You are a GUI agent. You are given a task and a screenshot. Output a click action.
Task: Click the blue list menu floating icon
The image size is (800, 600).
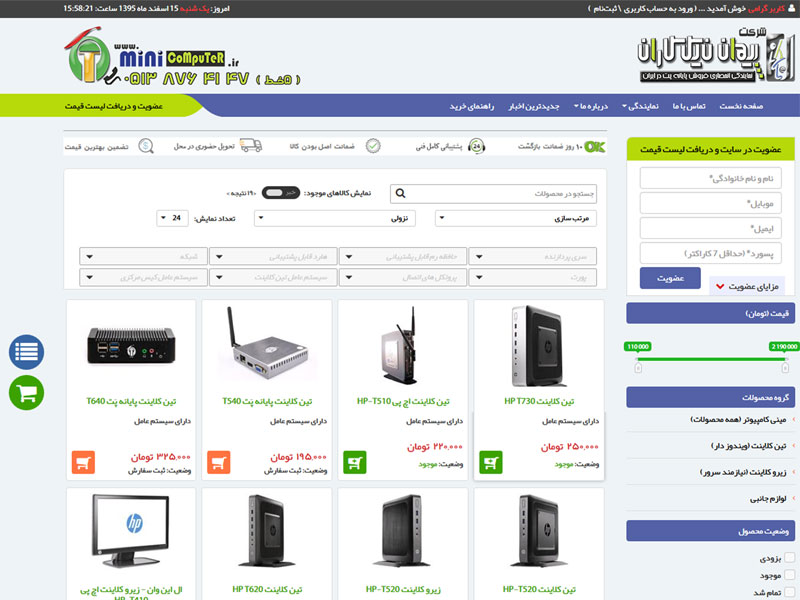(27, 352)
